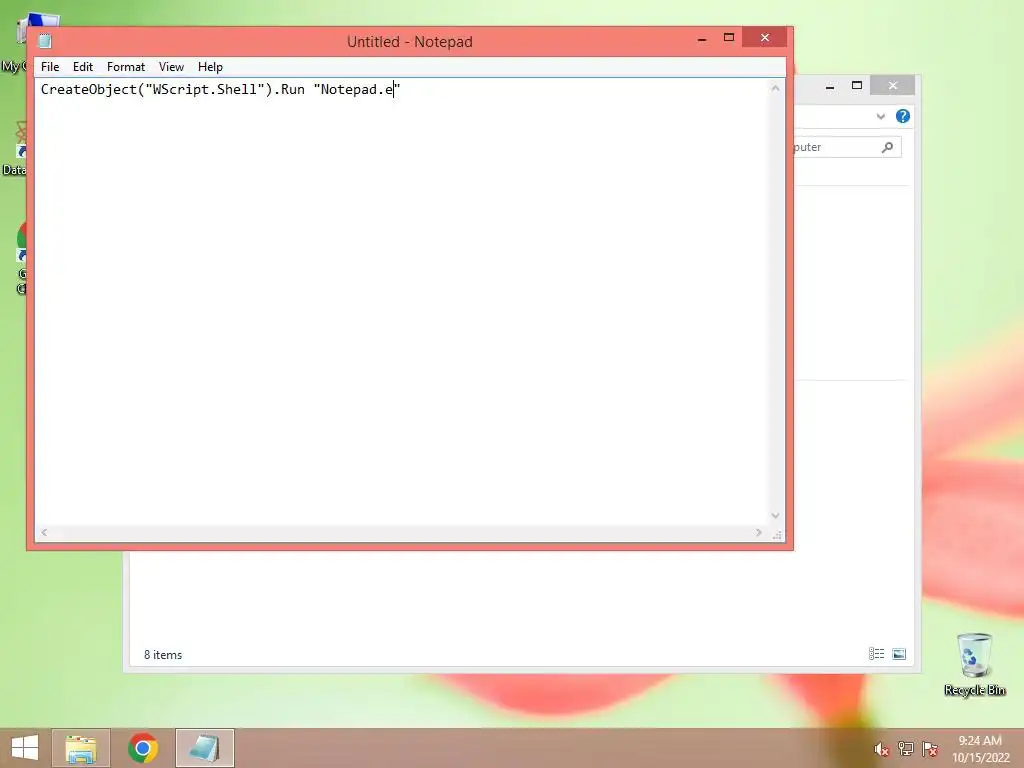The image size is (1024, 768).
Task: Click the Notepad vertical scrollbar down arrow
Action: [775, 515]
